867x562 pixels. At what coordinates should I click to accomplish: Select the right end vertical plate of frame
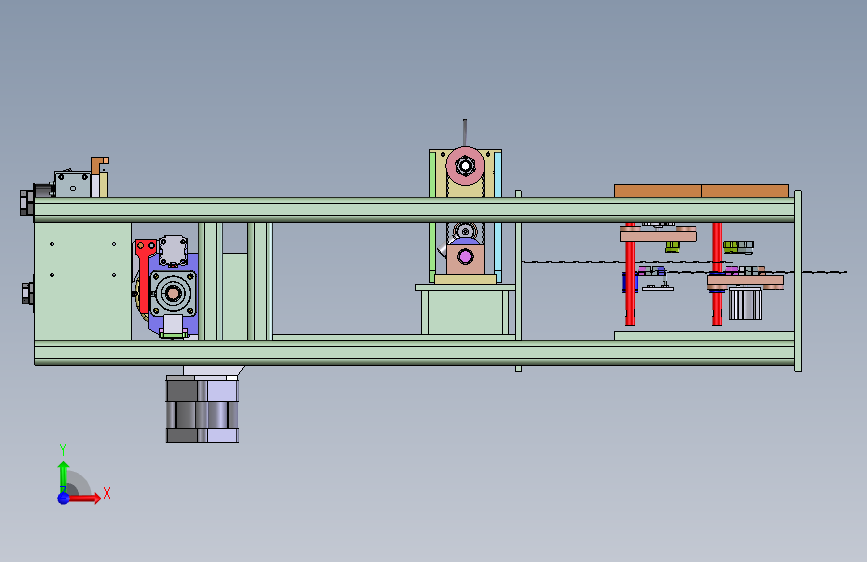coord(798,281)
